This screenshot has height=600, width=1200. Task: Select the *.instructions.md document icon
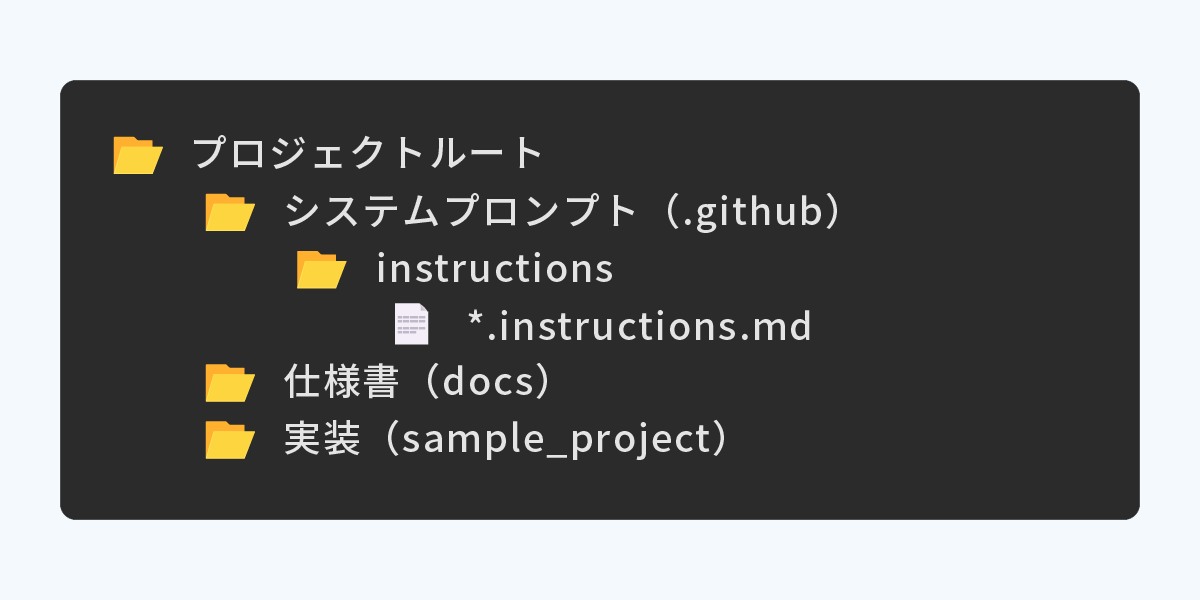(412, 325)
